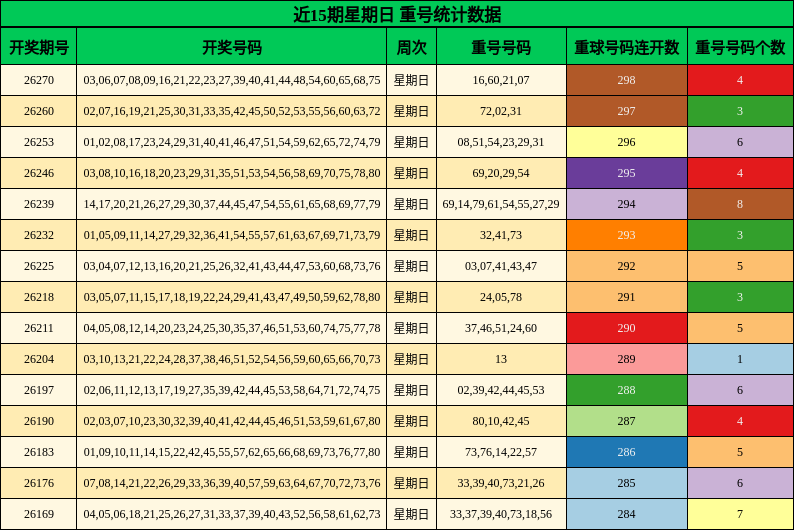Click draw numbers starting 14,17,20,21,26
Image resolution: width=794 pixels, height=530 pixels.
[x=231, y=204]
